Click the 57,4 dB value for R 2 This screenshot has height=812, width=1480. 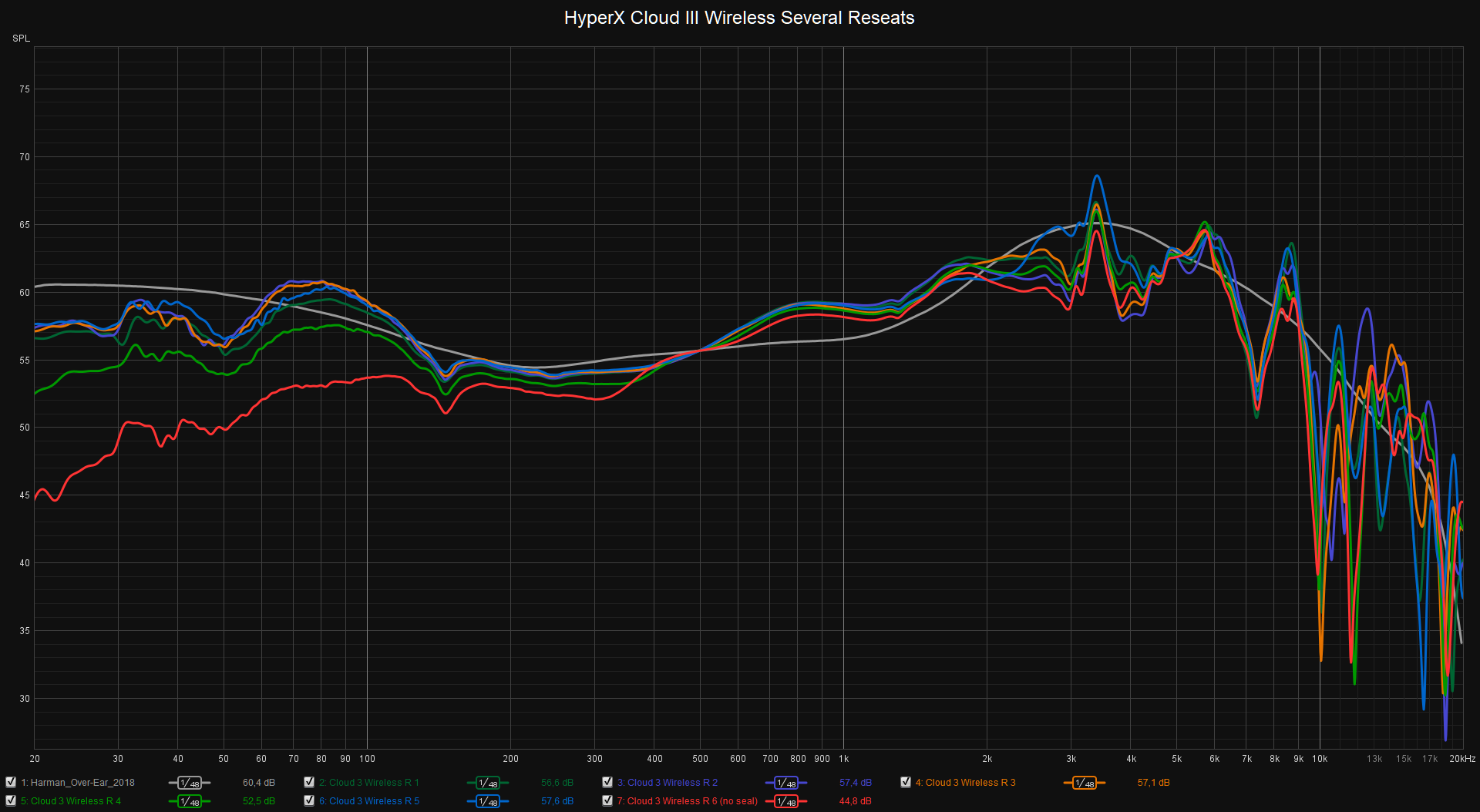point(856,782)
